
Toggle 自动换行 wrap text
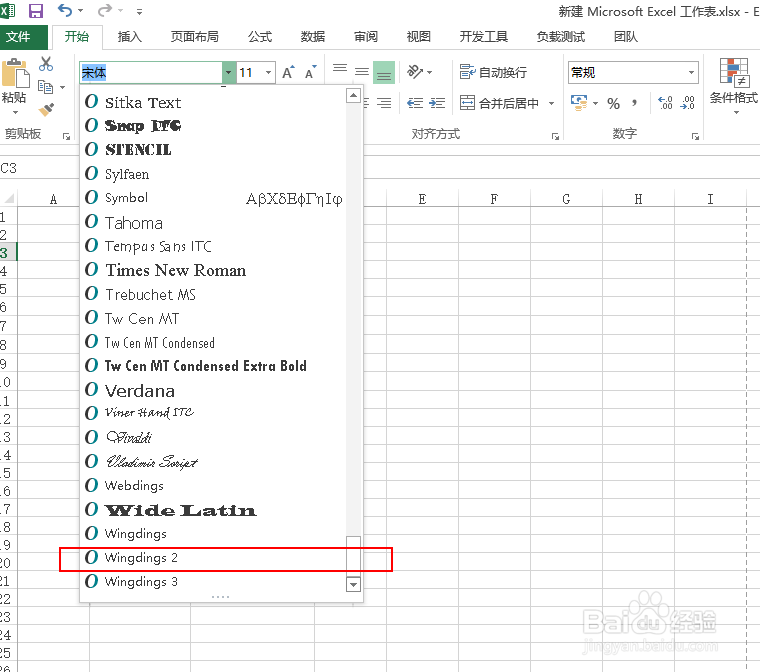493,72
